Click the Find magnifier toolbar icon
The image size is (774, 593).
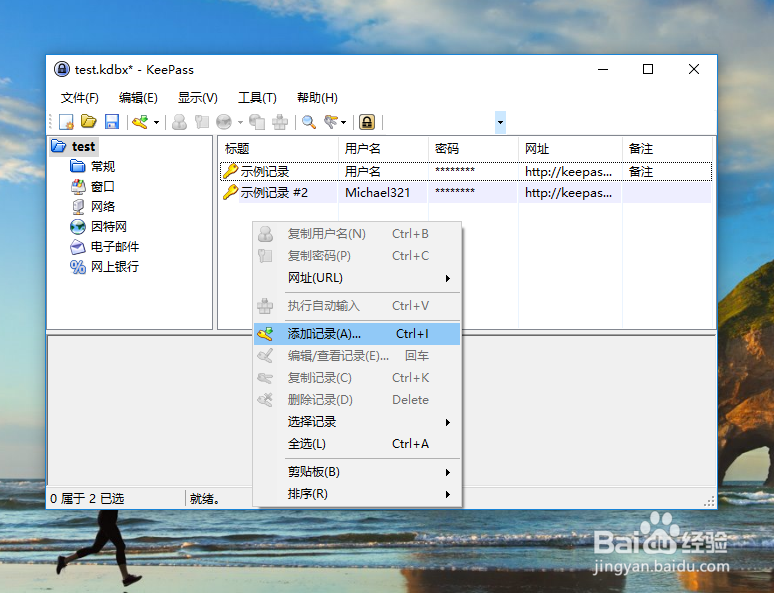pyautogui.click(x=309, y=122)
